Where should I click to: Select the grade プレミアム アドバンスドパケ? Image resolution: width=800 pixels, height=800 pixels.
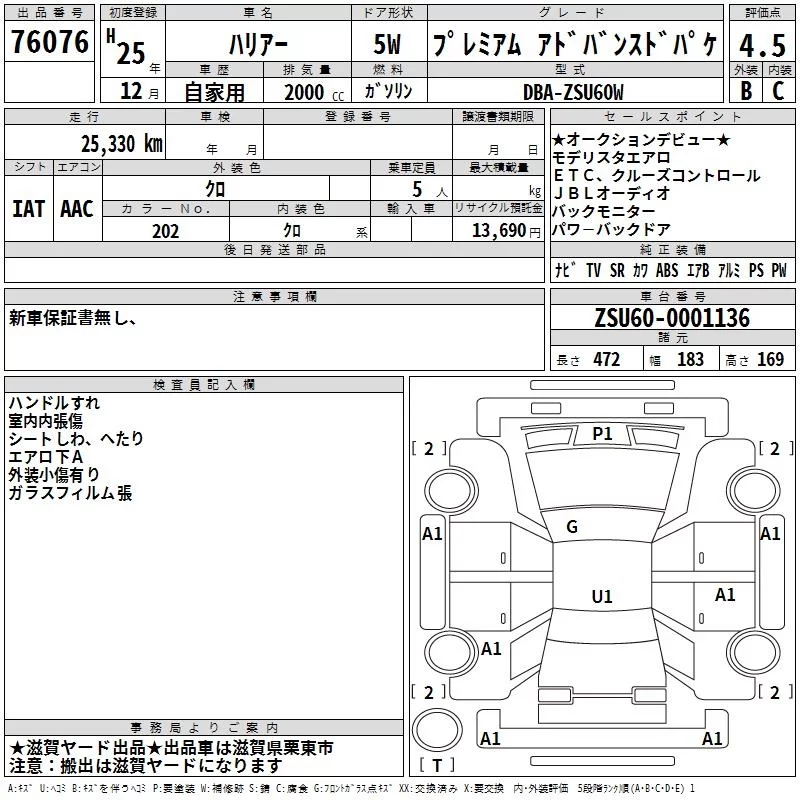(575, 44)
